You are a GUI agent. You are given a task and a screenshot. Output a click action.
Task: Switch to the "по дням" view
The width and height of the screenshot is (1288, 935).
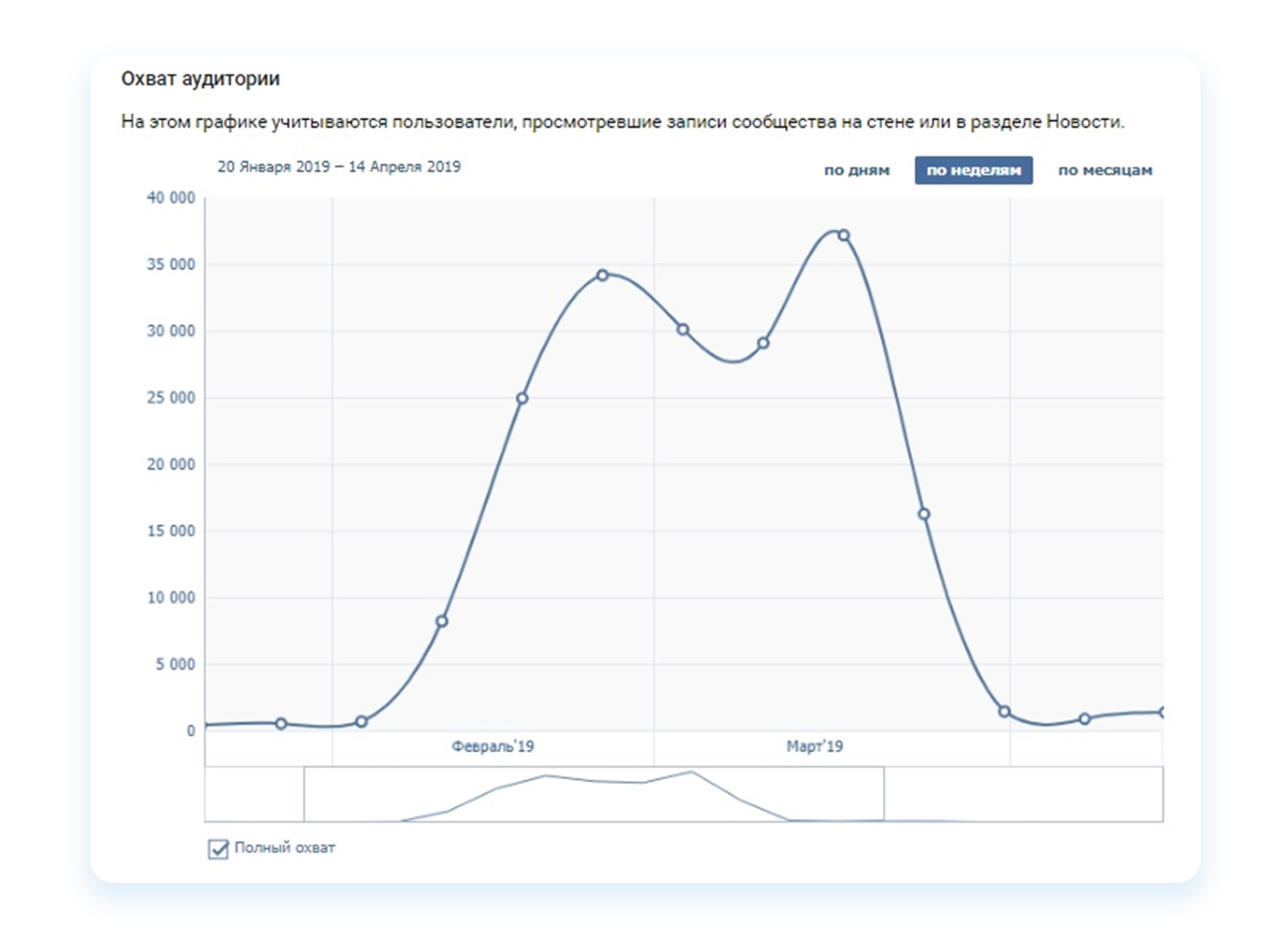pos(856,170)
